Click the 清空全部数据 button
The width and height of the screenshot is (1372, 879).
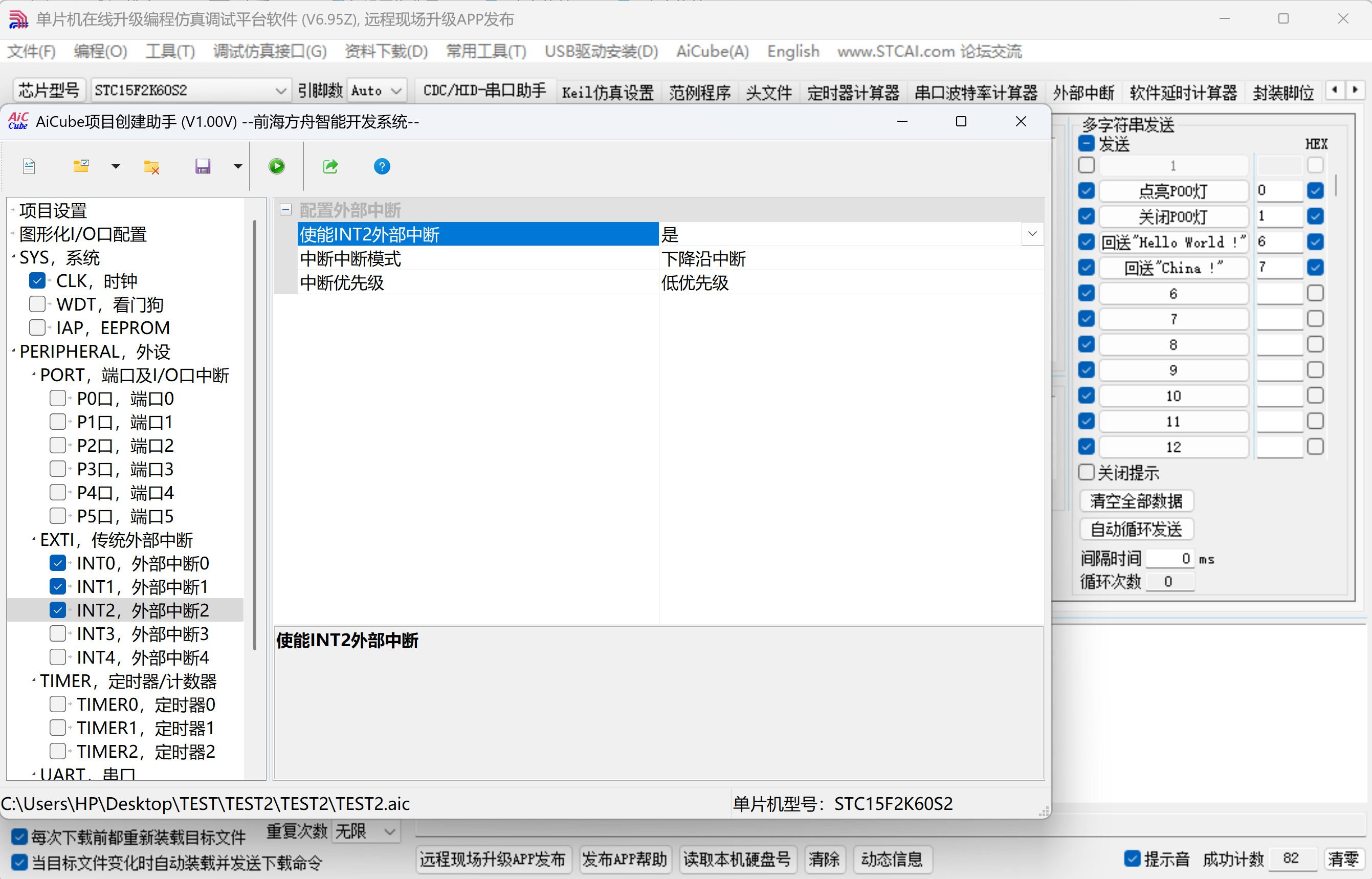coord(1136,501)
